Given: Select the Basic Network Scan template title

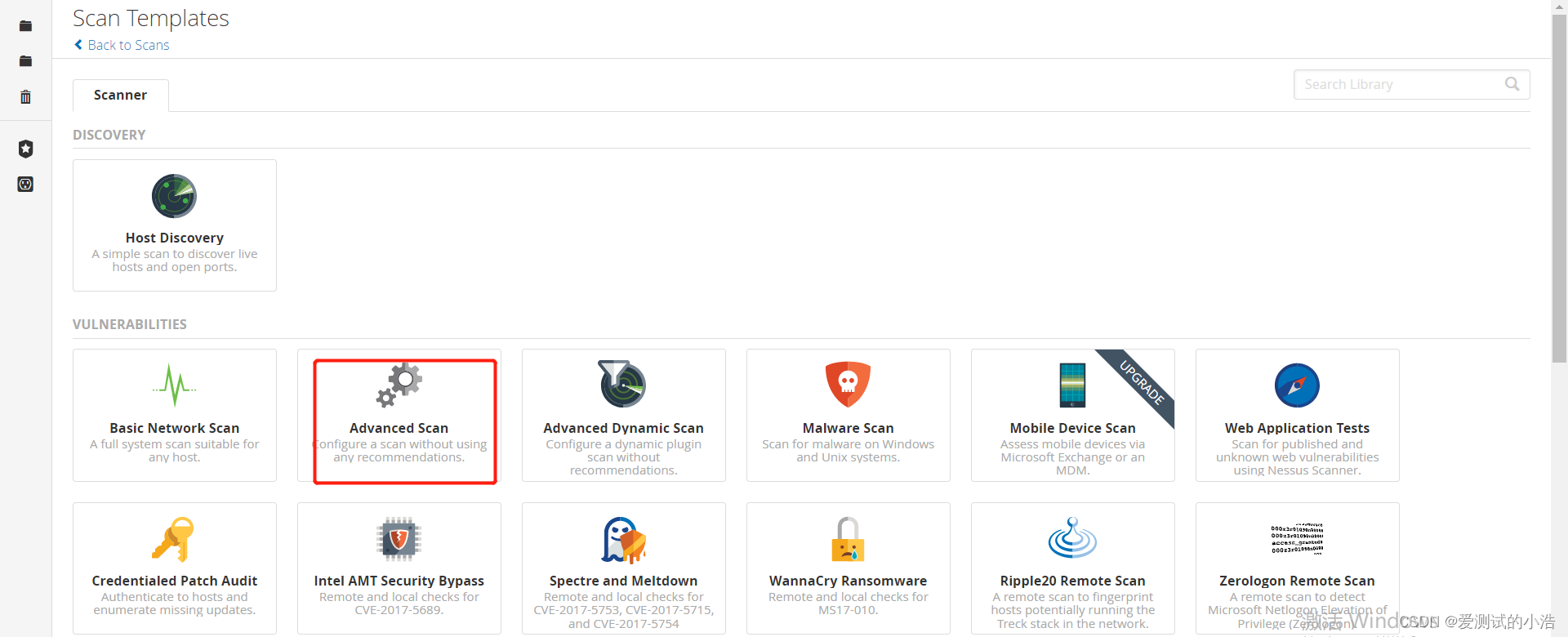Looking at the screenshot, I should click(x=174, y=428).
